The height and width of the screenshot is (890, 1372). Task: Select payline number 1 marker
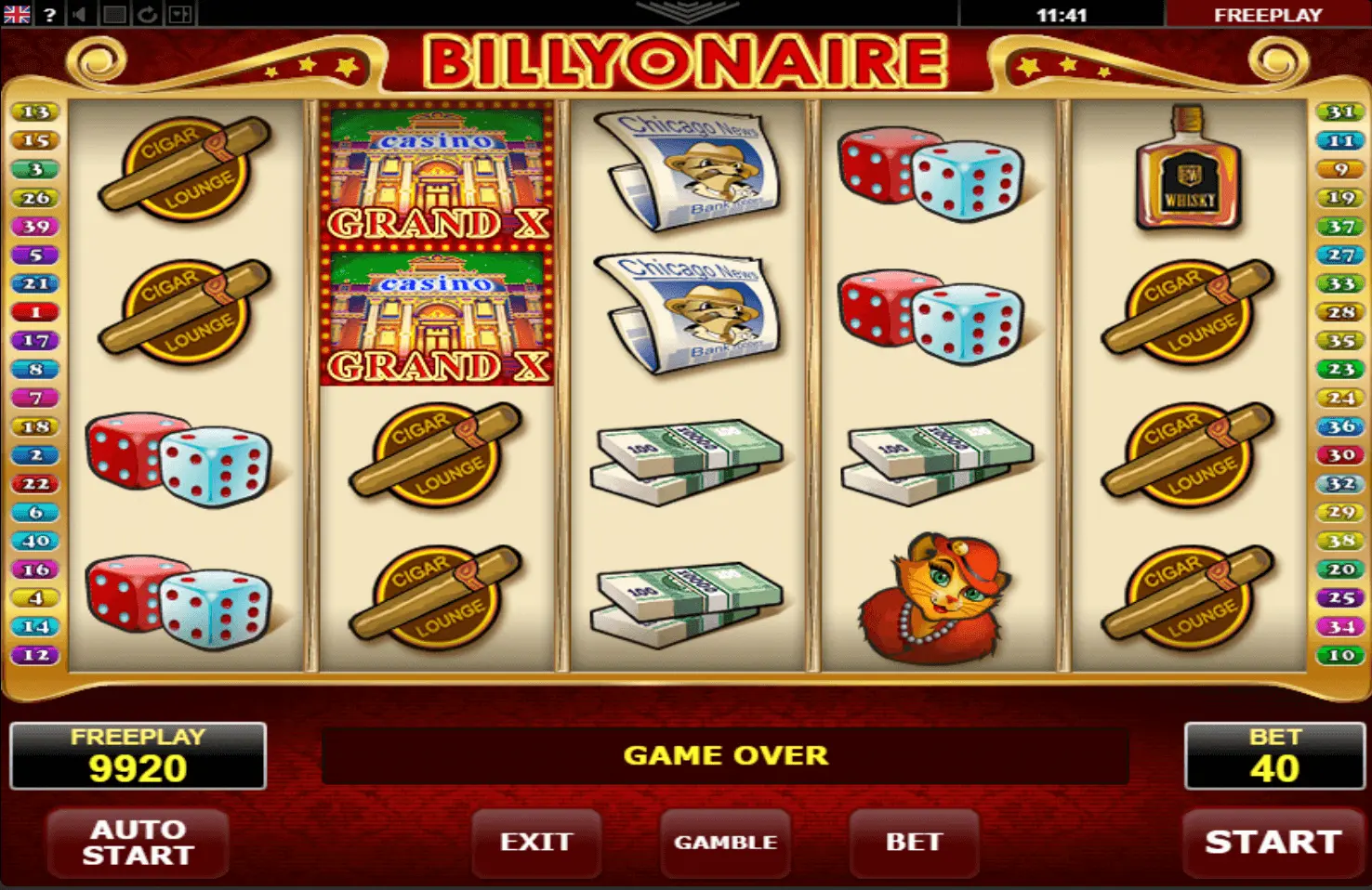click(x=35, y=312)
